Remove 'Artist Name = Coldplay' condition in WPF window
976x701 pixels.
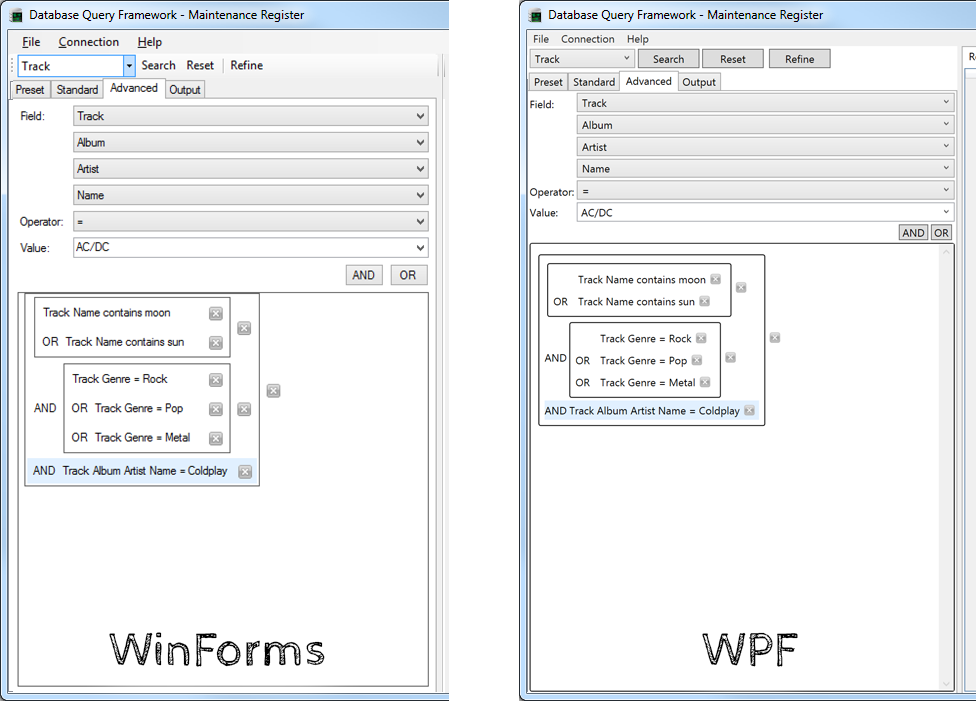pyautogui.click(x=749, y=410)
